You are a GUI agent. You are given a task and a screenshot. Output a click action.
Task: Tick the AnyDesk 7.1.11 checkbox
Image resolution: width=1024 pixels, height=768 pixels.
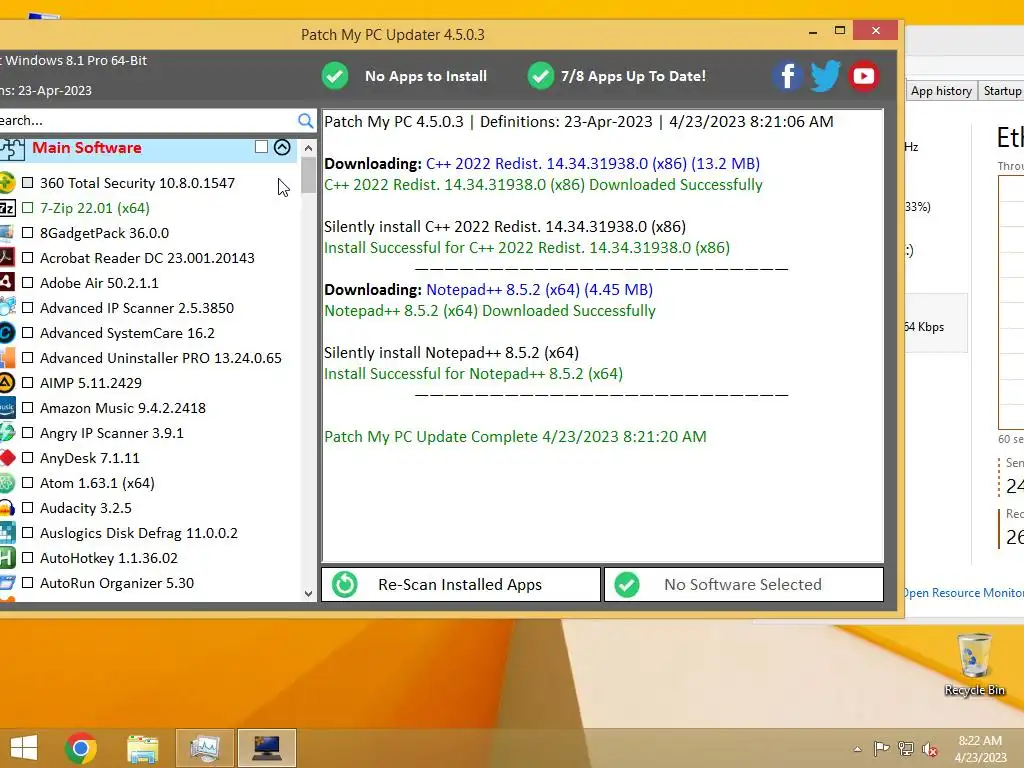point(27,458)
